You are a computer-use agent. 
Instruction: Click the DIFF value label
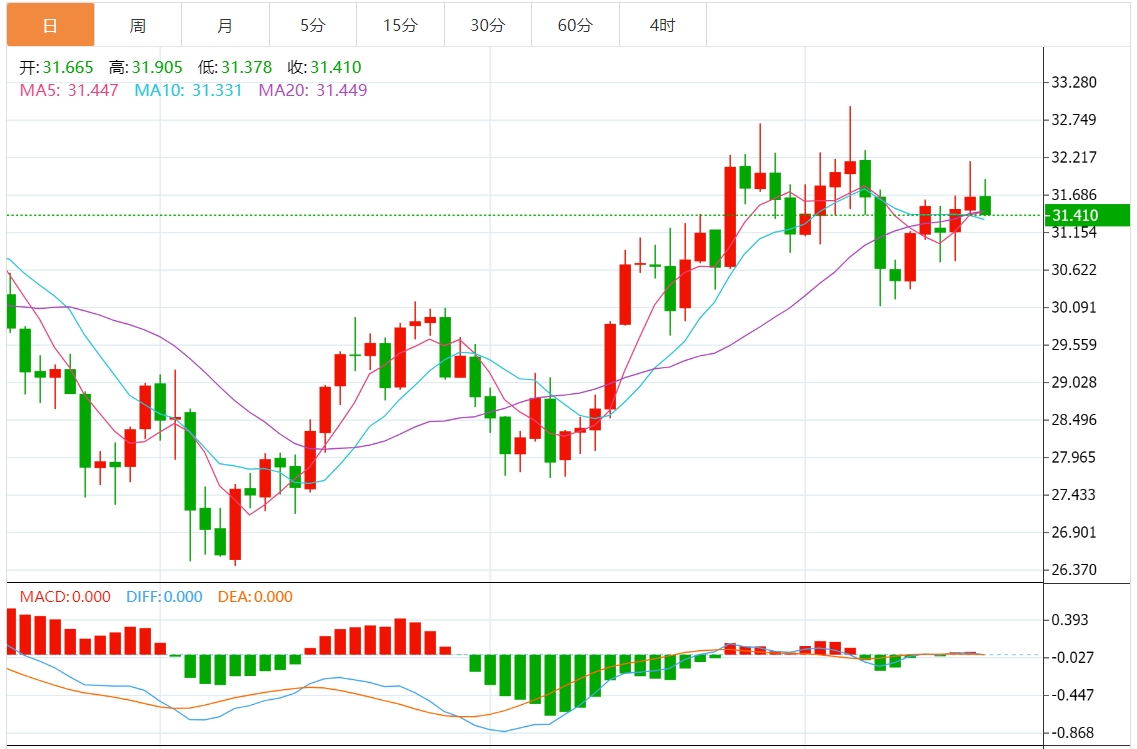(x=164, y=597)
